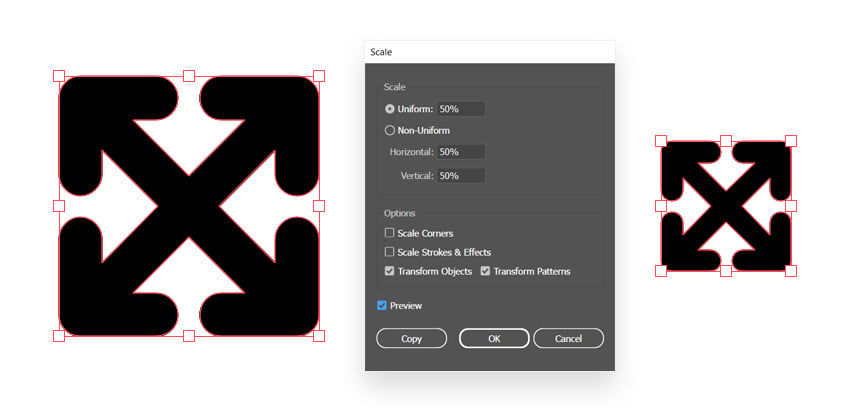The image size is (850, 412).
Task: Confirm scaling with the OK button
Action: click(494, 338)
